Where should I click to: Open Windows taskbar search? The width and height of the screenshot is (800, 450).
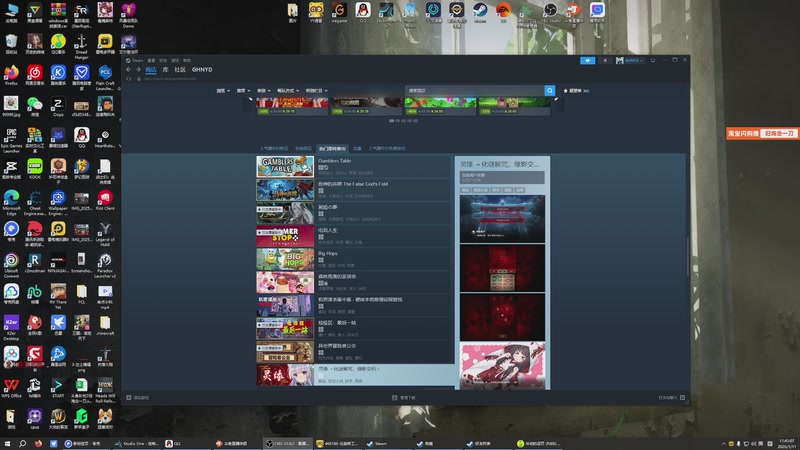22,444
